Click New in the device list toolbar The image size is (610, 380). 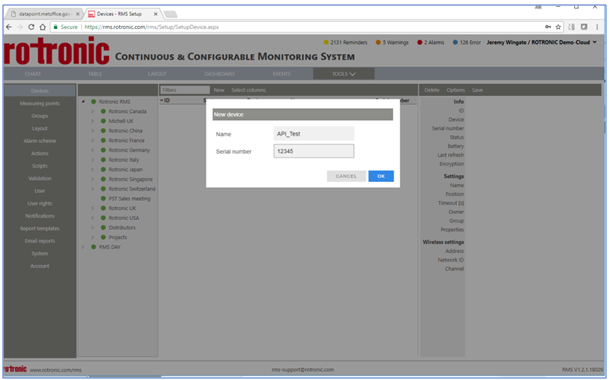point(219,90)
